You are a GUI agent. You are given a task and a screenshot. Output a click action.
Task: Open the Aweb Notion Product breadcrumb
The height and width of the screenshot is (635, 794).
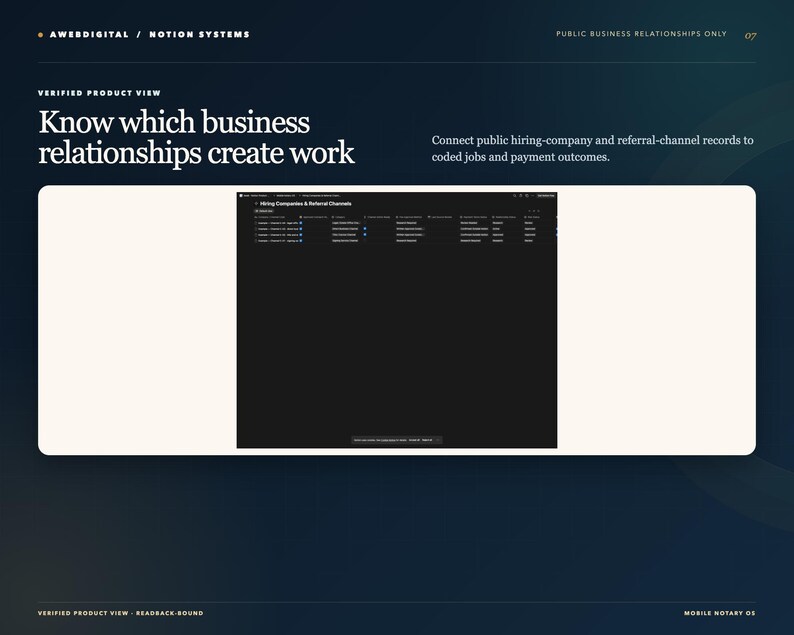click(254, 195)
